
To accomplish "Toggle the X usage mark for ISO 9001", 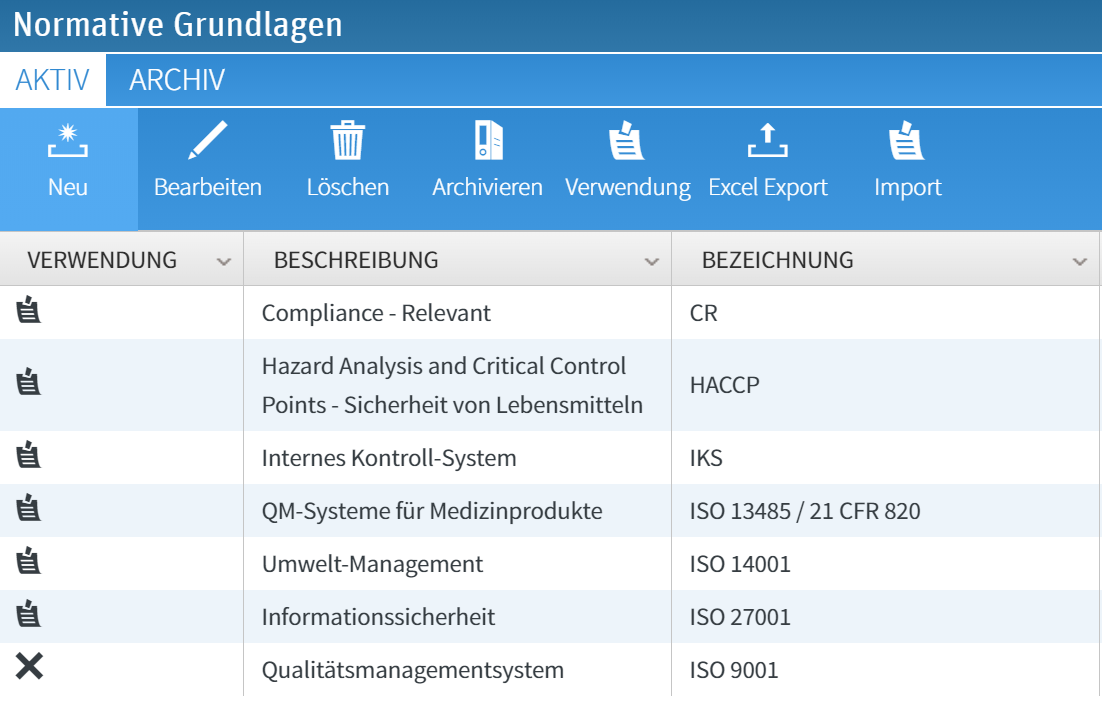I will 30,665.
